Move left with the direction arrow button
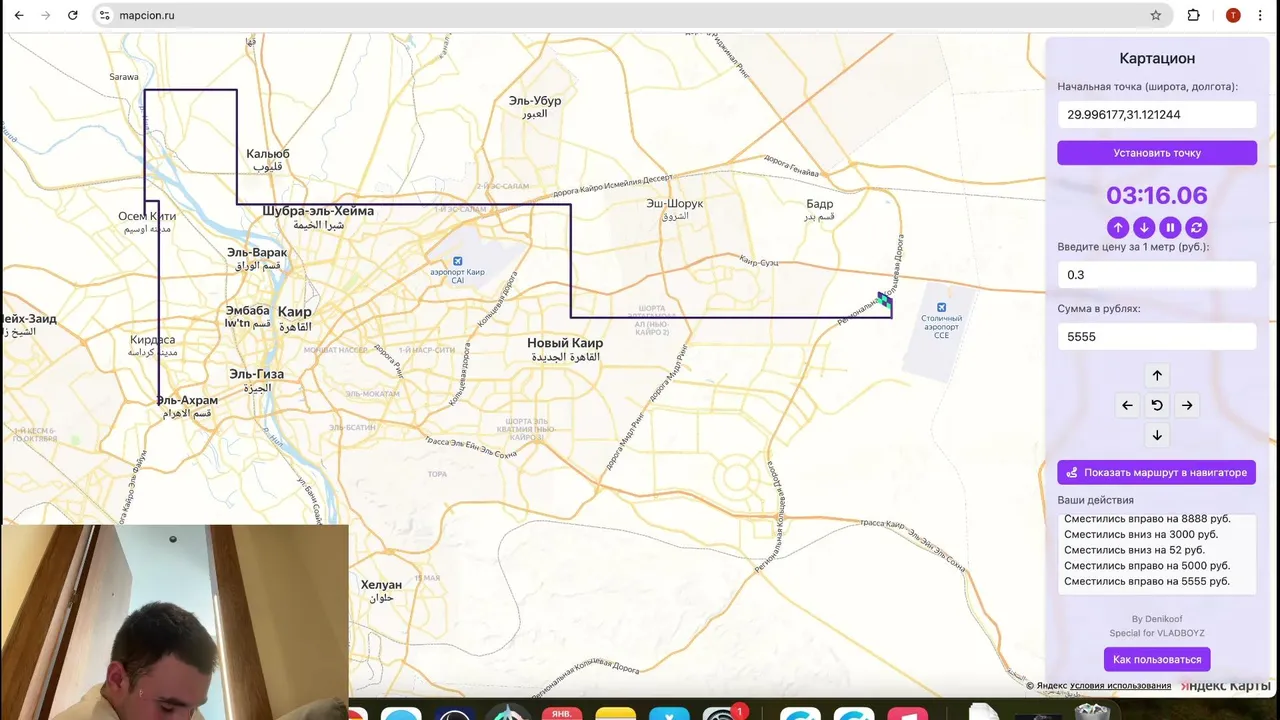 click(x=1127, y=405)
